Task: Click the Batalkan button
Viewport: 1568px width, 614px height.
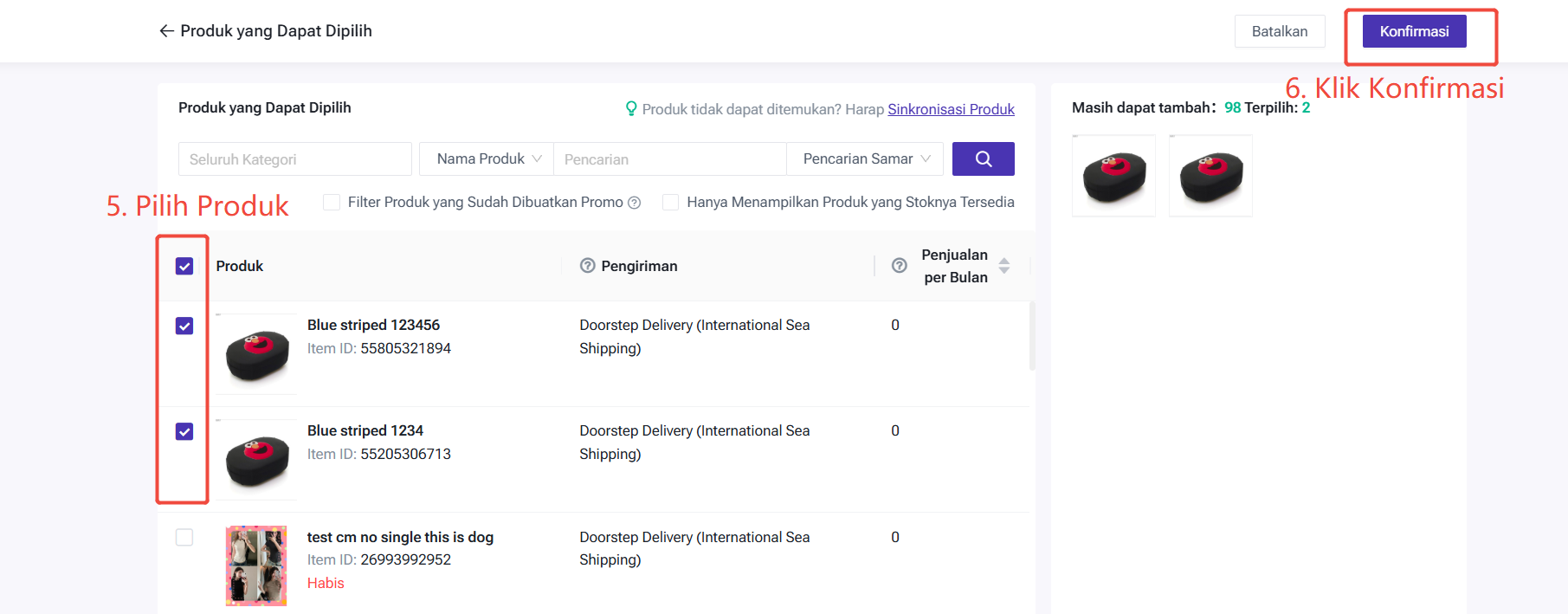Action: coord(1279,31)
